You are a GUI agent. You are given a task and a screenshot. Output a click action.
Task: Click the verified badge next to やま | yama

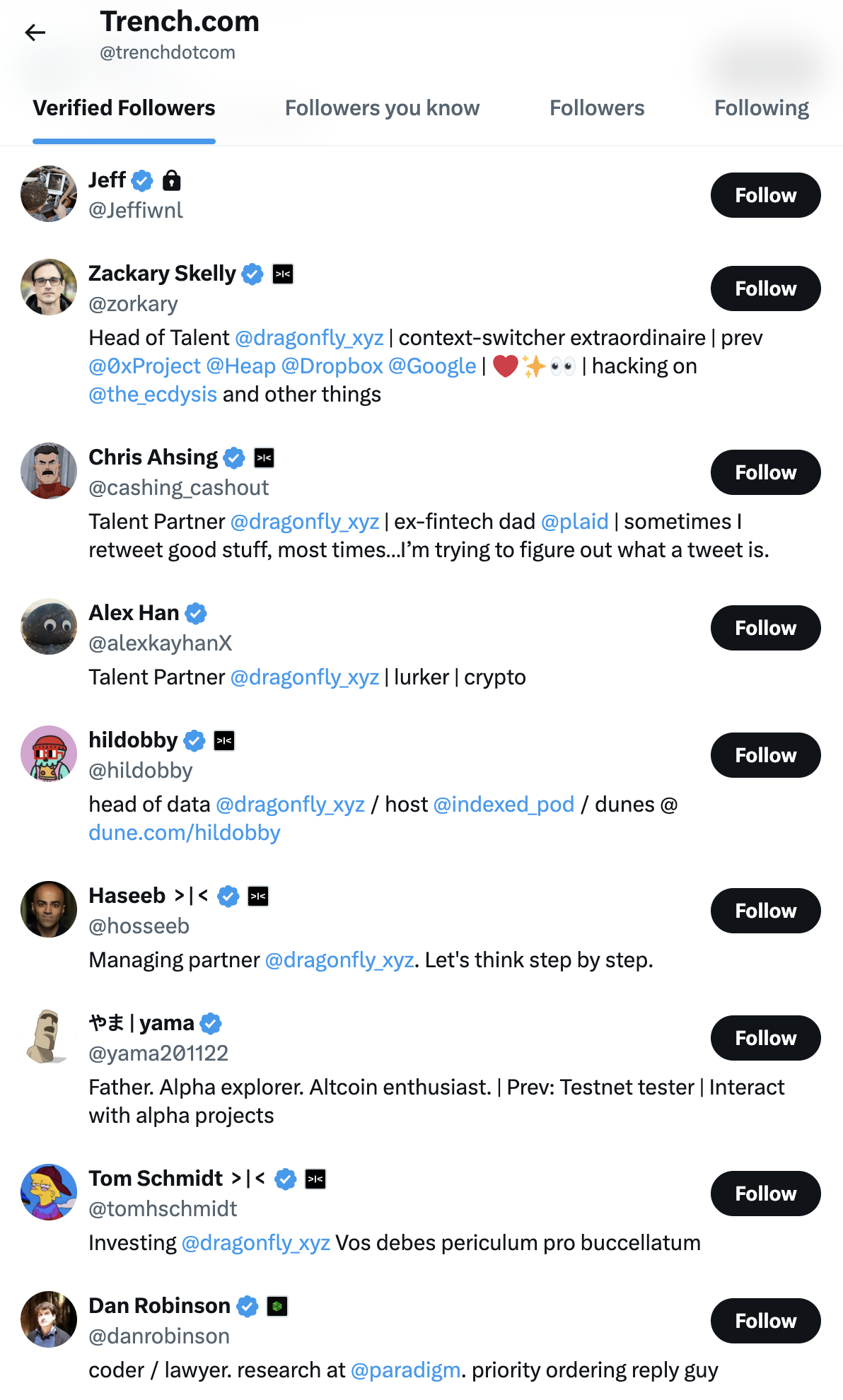point(210,1023)
